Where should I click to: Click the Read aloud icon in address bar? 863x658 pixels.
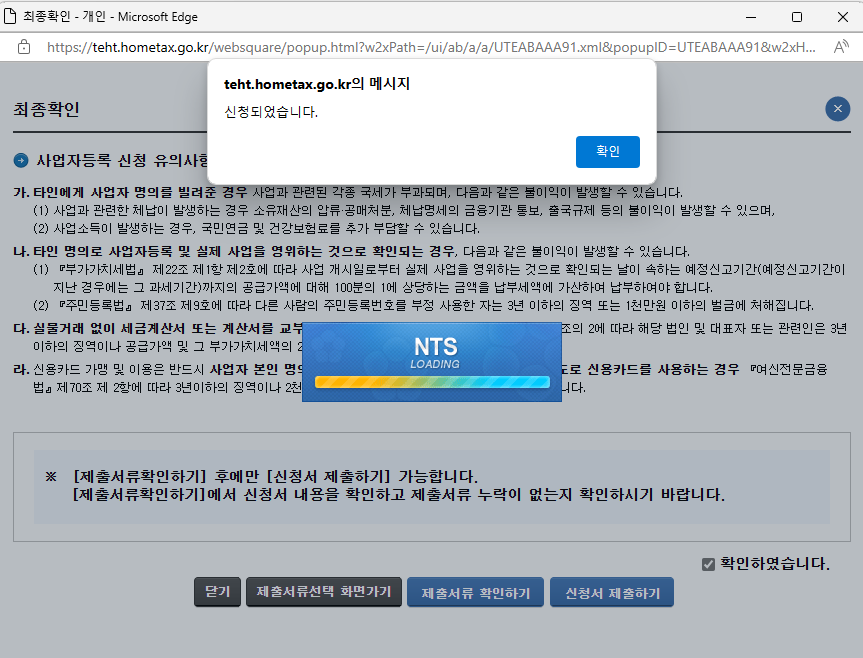coord(840,47)
